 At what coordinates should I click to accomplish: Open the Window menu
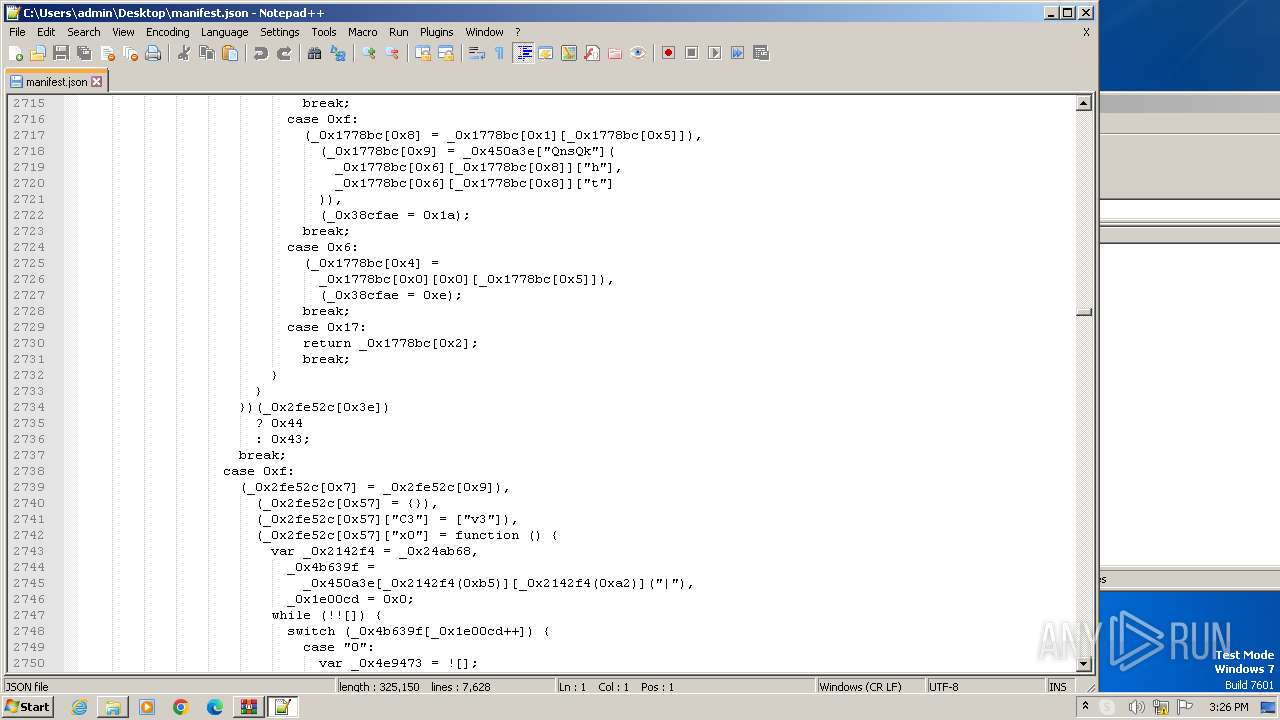click(485, 32)
